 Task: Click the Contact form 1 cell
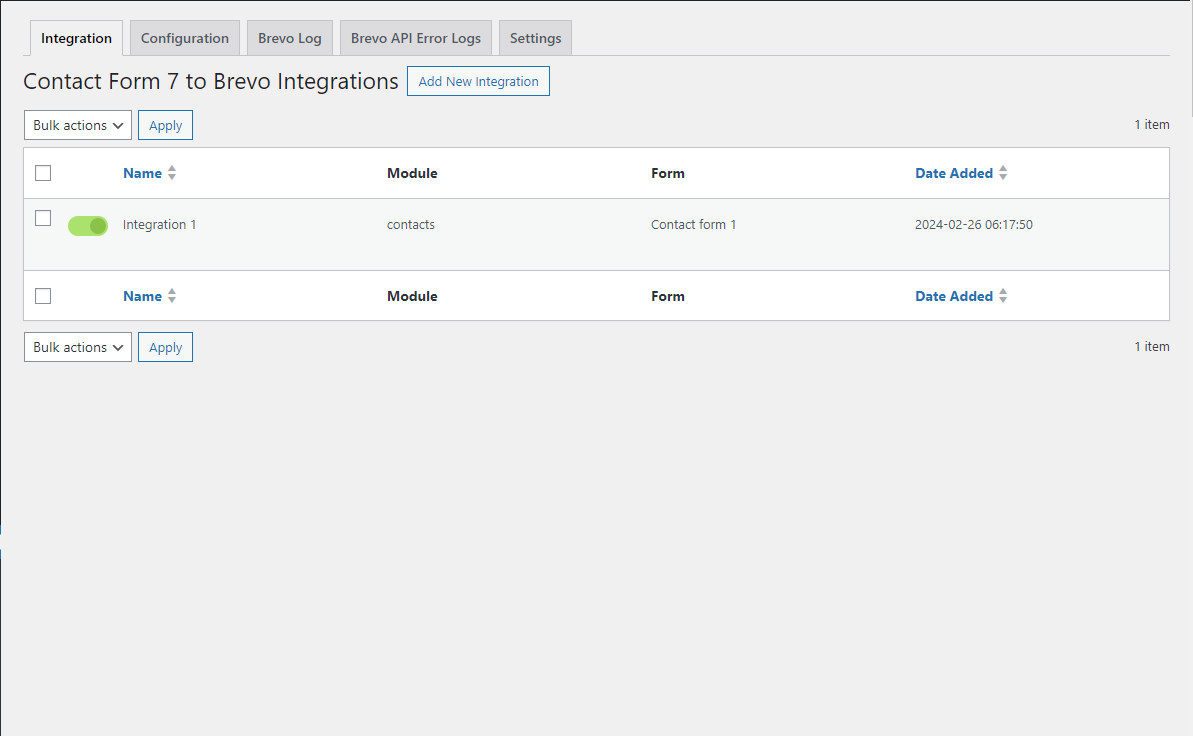coord(694,225)
